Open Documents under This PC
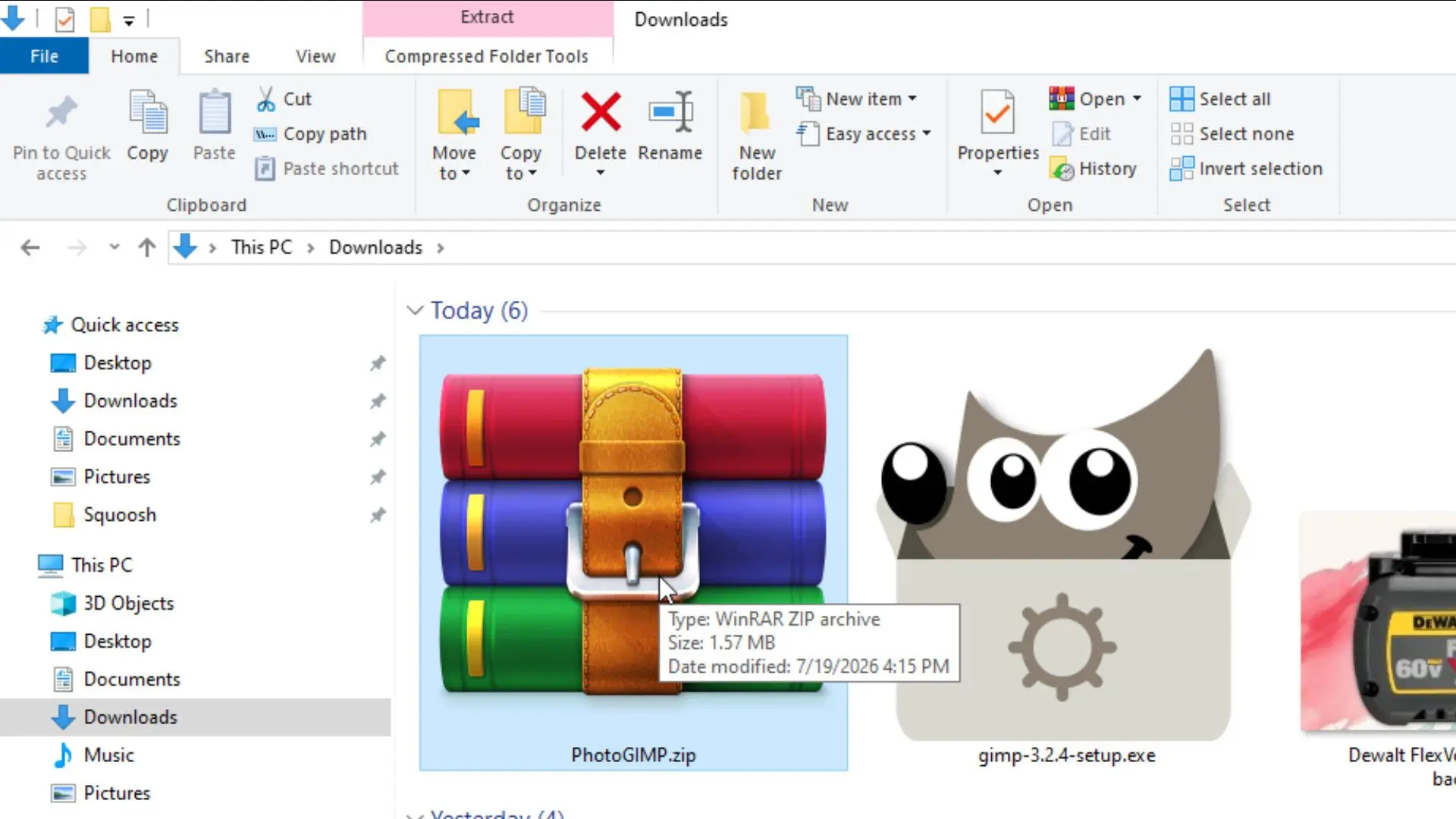1456x819 pixels. click(x=132, y=679)
